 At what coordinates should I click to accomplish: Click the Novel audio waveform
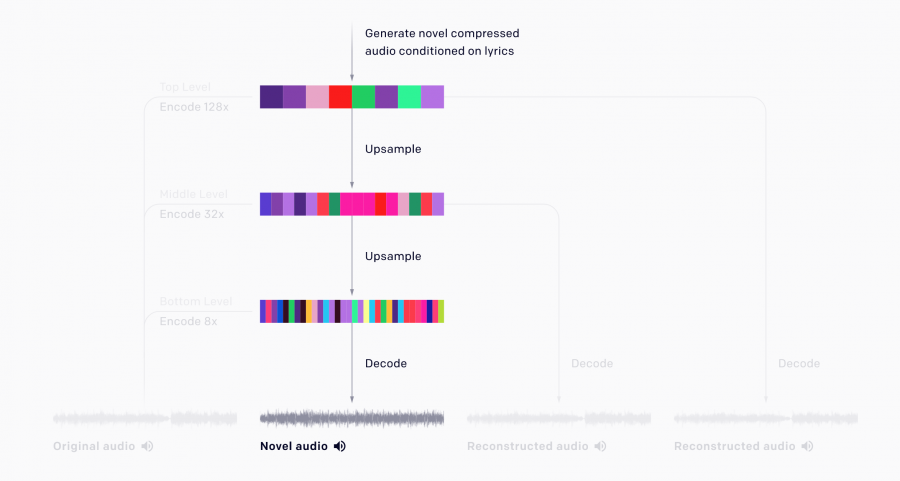(x=351, y=418)
